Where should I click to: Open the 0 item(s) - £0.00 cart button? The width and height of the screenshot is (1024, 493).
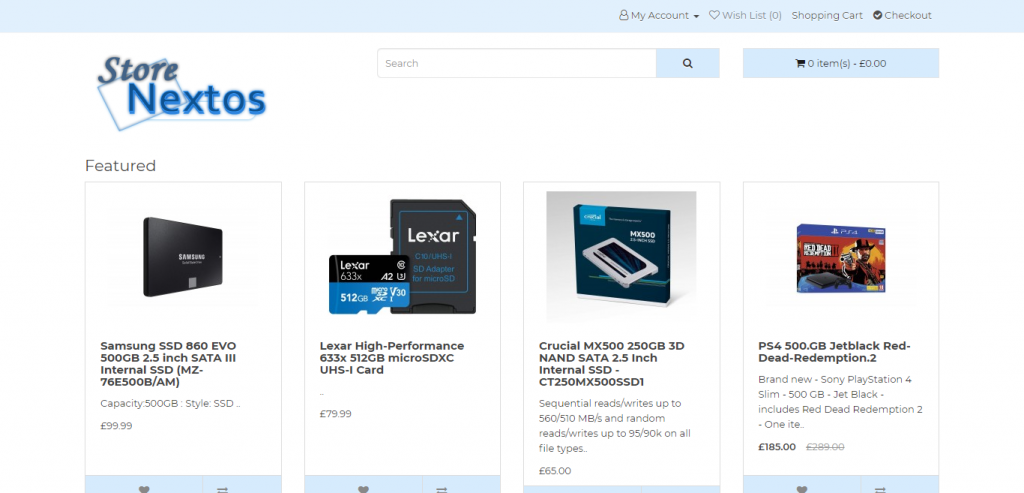point(840,63)
